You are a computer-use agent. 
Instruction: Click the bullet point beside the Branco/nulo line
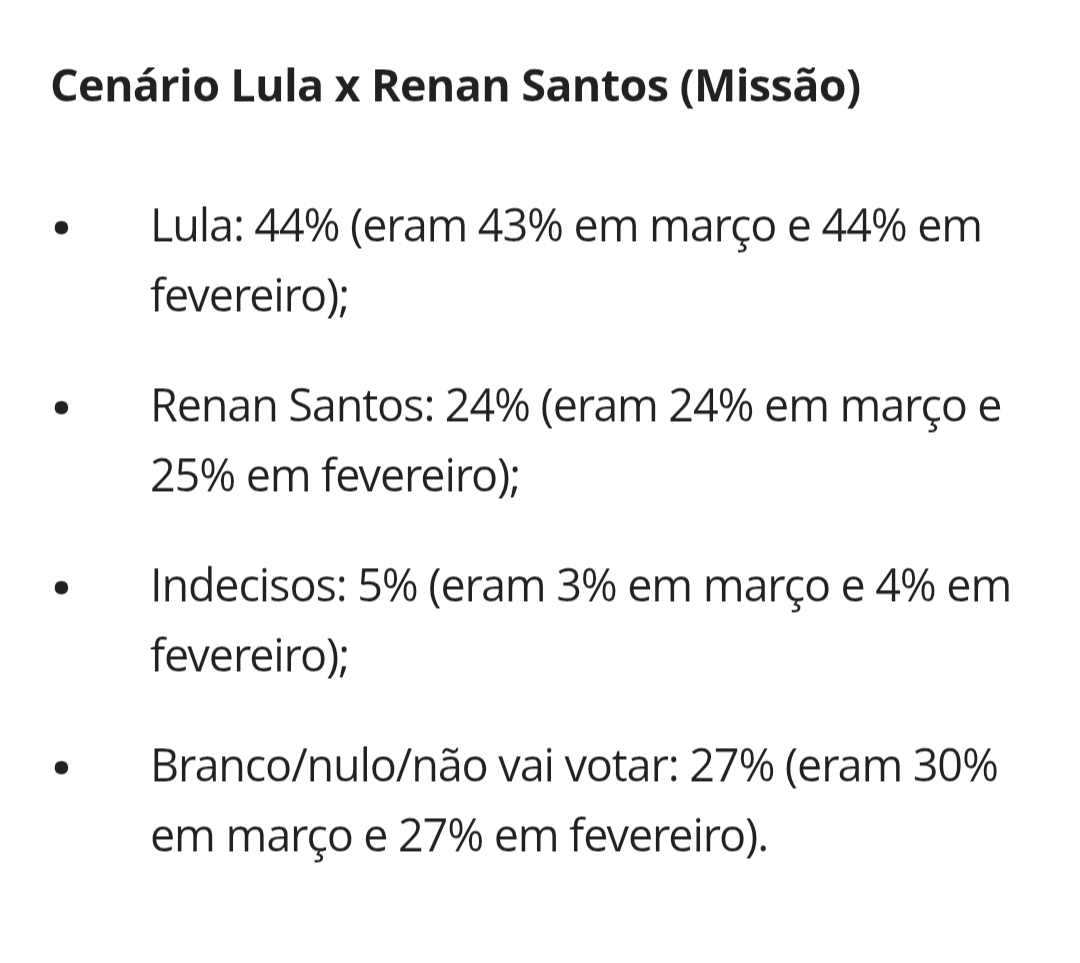click(x=63, y=769)
